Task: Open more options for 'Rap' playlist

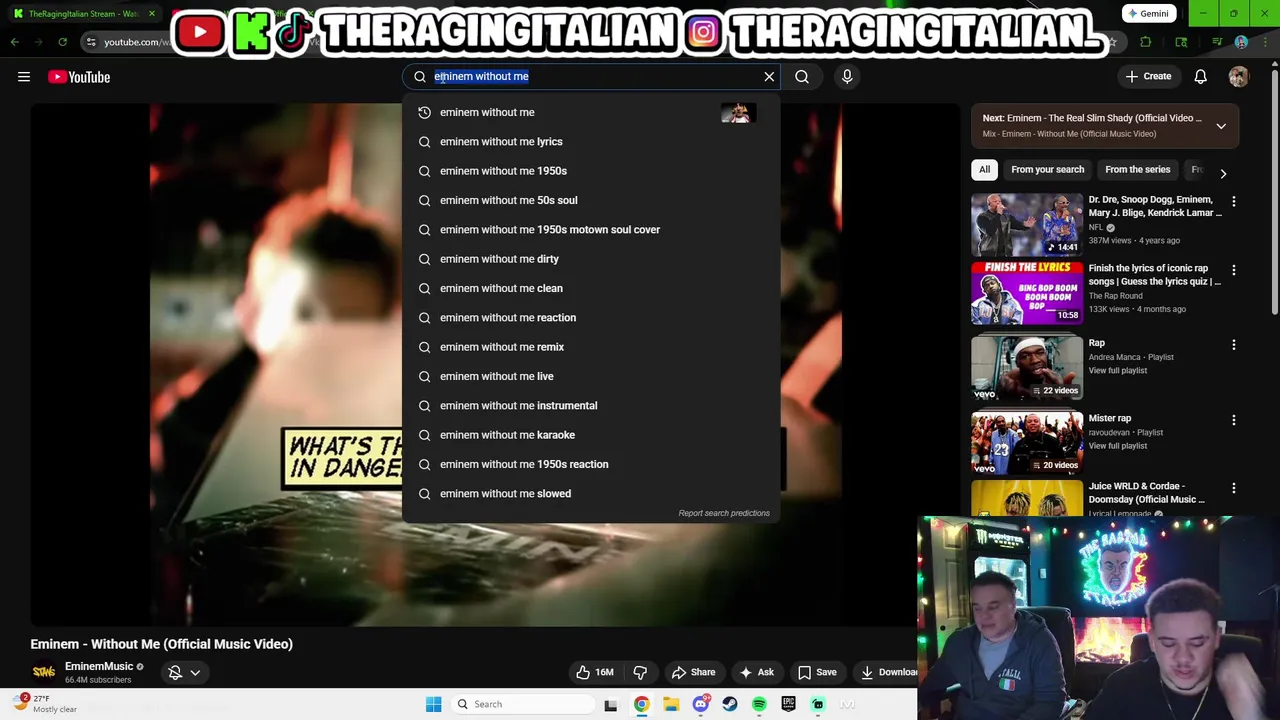Action: 1233,345
